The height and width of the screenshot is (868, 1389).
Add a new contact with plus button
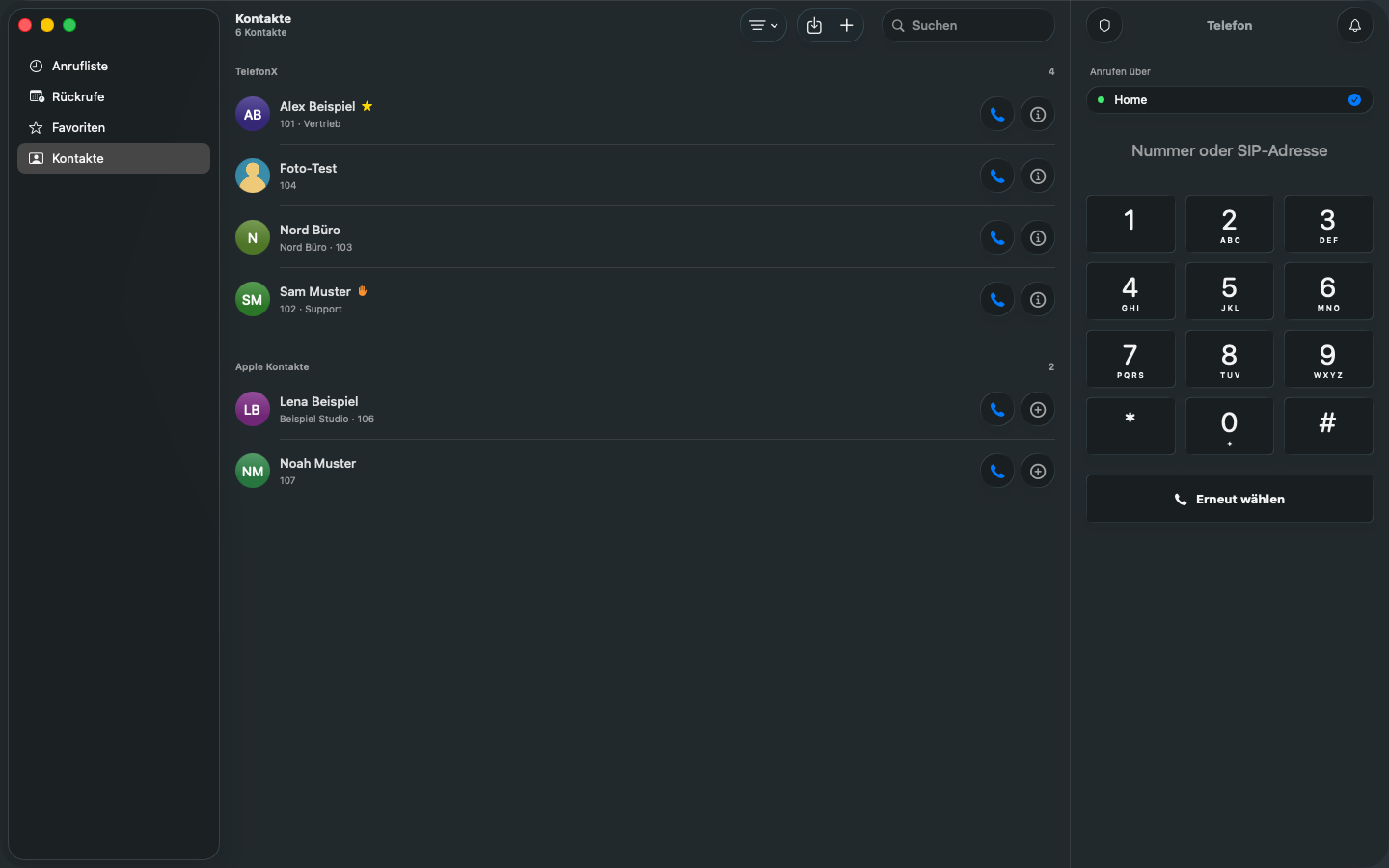point(847,26)
